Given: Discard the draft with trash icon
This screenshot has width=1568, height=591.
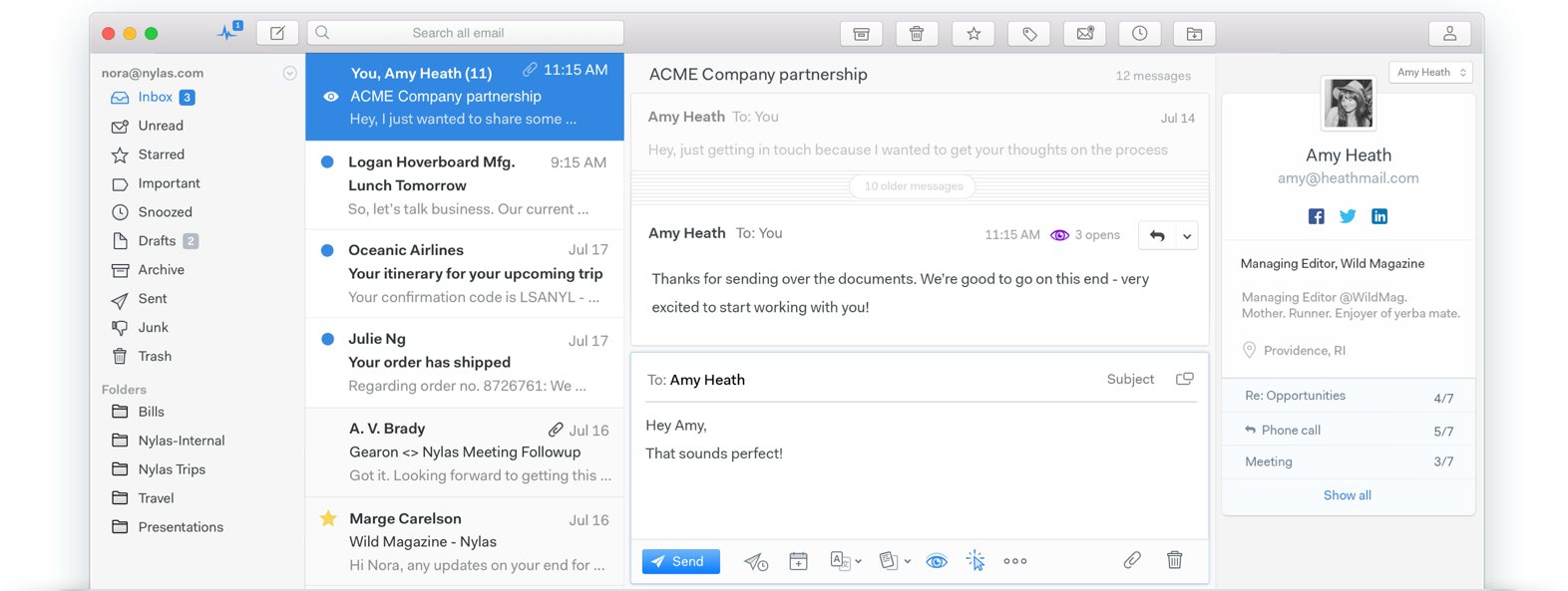Looking at the screenshot, I should (1175, 560).
